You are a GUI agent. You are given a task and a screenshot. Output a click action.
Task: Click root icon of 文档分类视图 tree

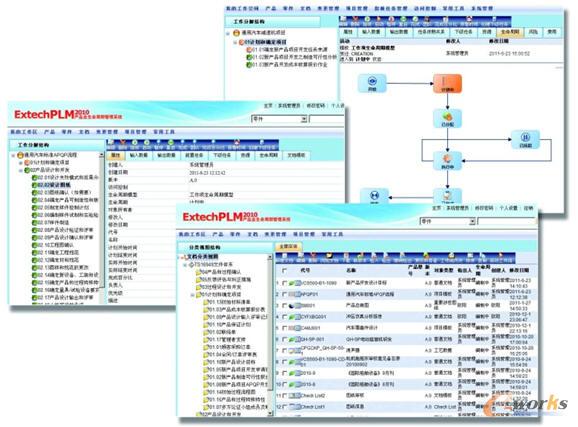[184, 257]
